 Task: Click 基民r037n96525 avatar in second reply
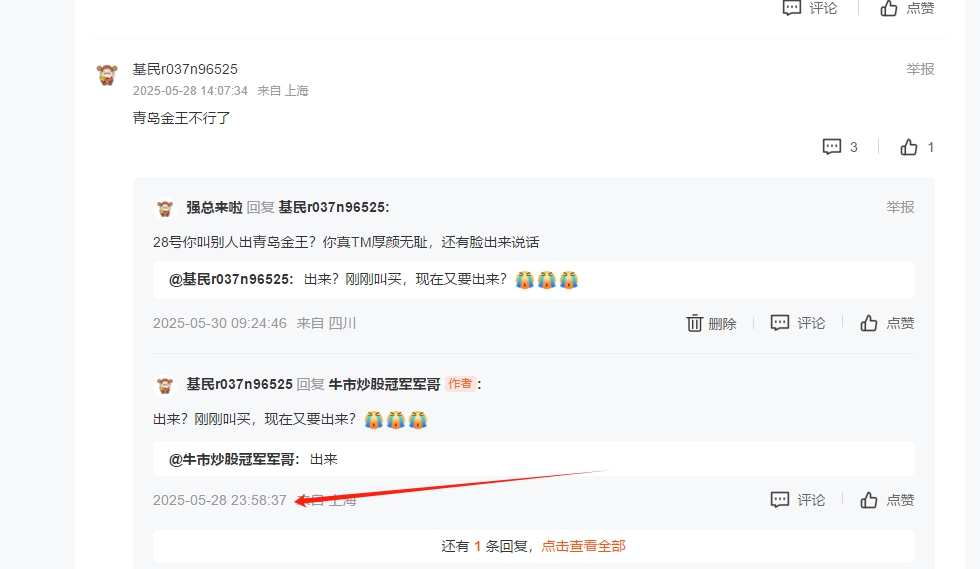(165, 385)
